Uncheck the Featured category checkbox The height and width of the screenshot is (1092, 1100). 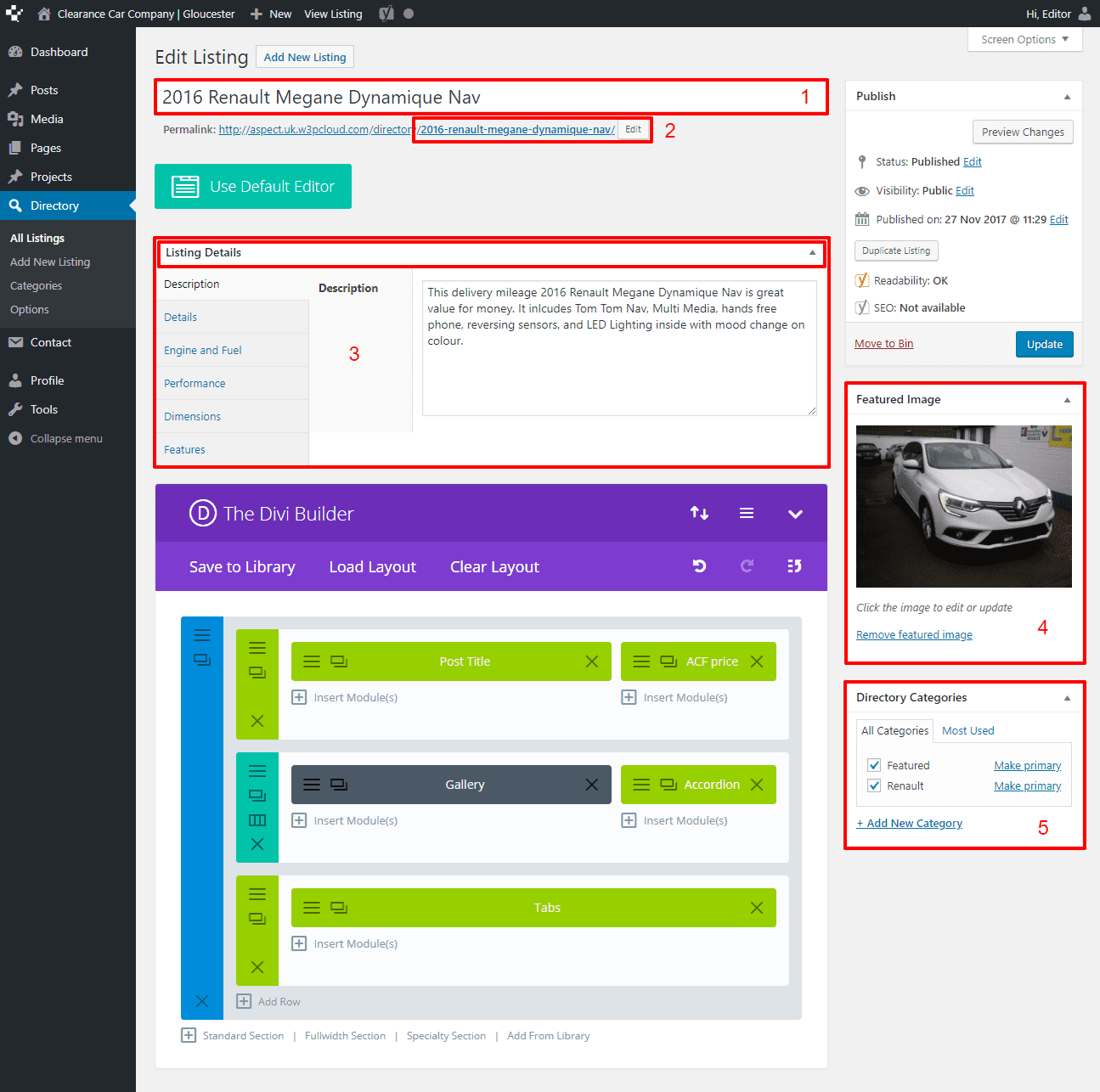[874, 765]
